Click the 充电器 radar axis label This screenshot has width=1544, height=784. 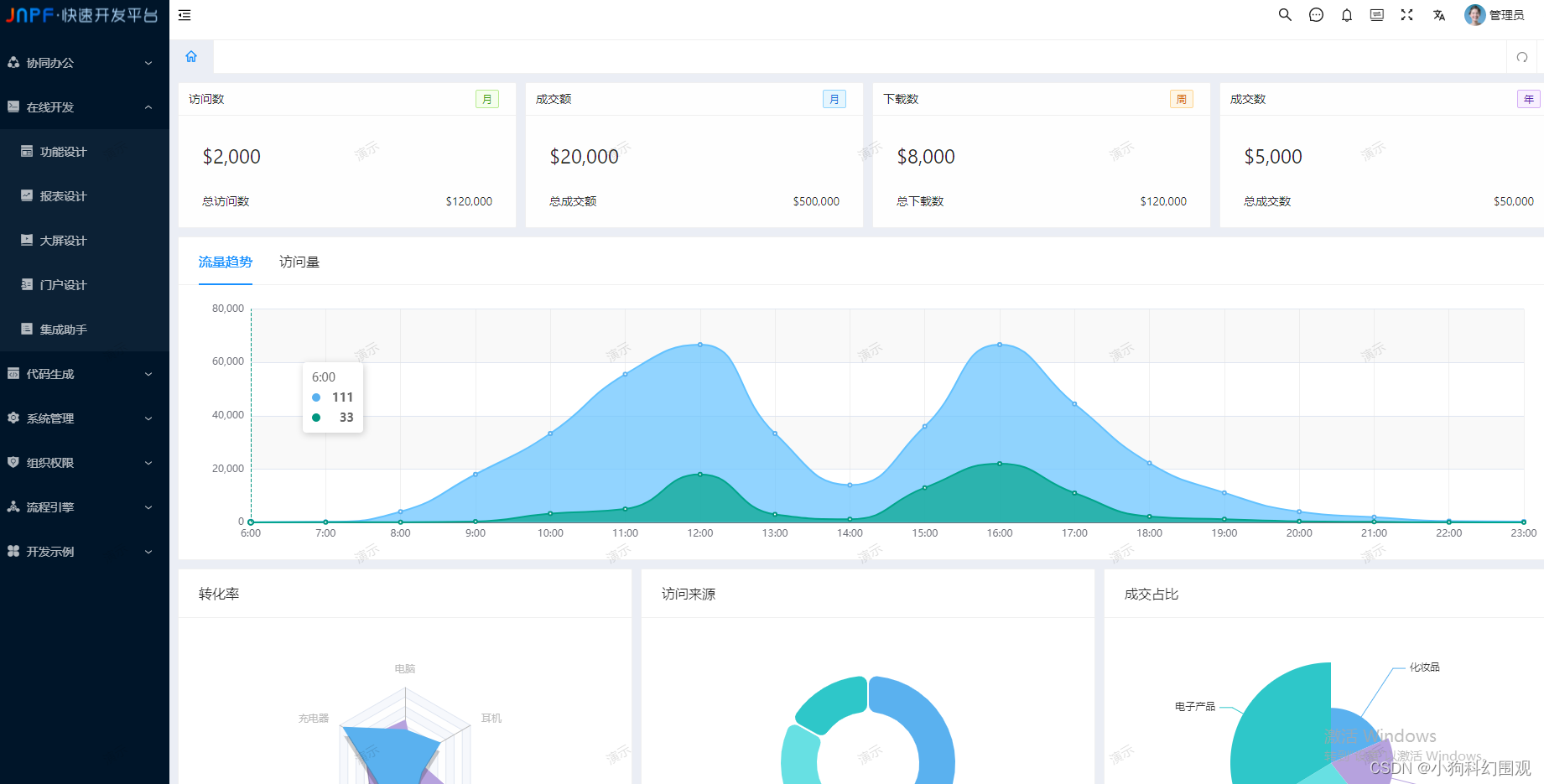[x=314, y=719]
